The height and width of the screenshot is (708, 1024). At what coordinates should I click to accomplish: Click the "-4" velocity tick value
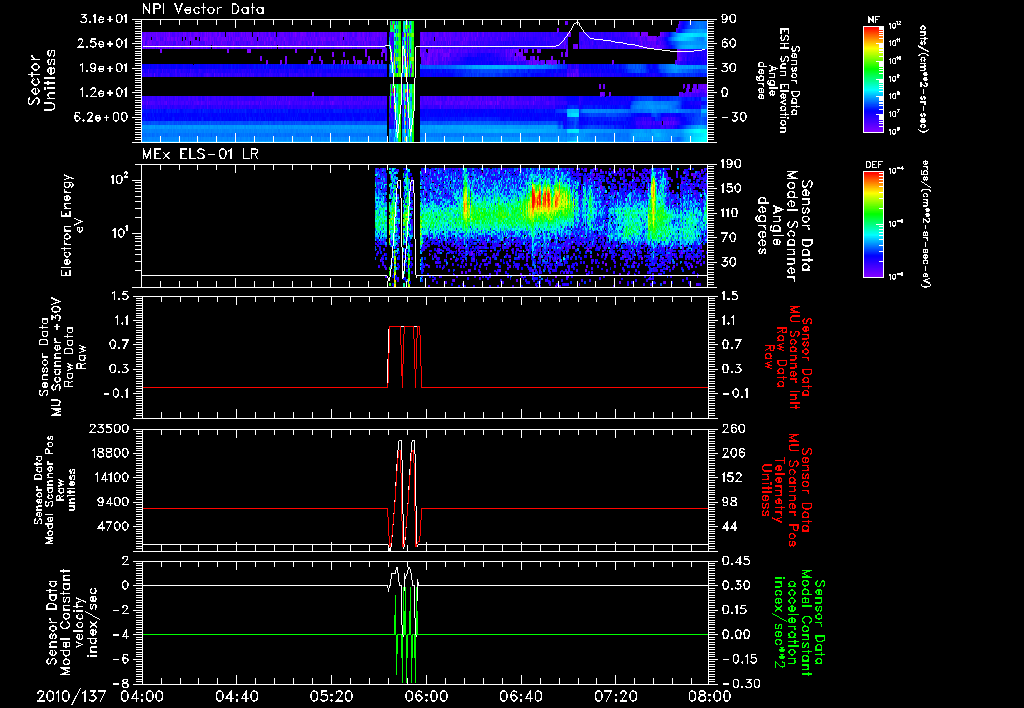(x=121, y=635)
